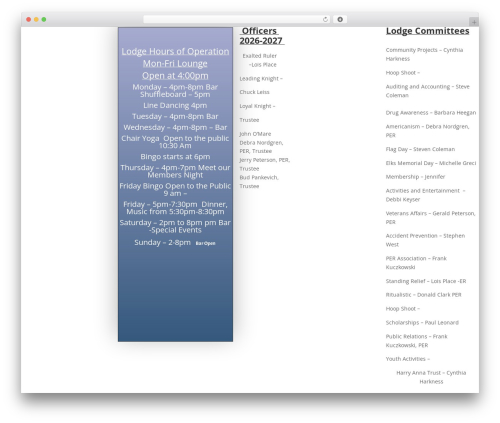500x423 pixels.
Task: Select the Officers 2026-2027 heading
Action: tap(262, 36)
